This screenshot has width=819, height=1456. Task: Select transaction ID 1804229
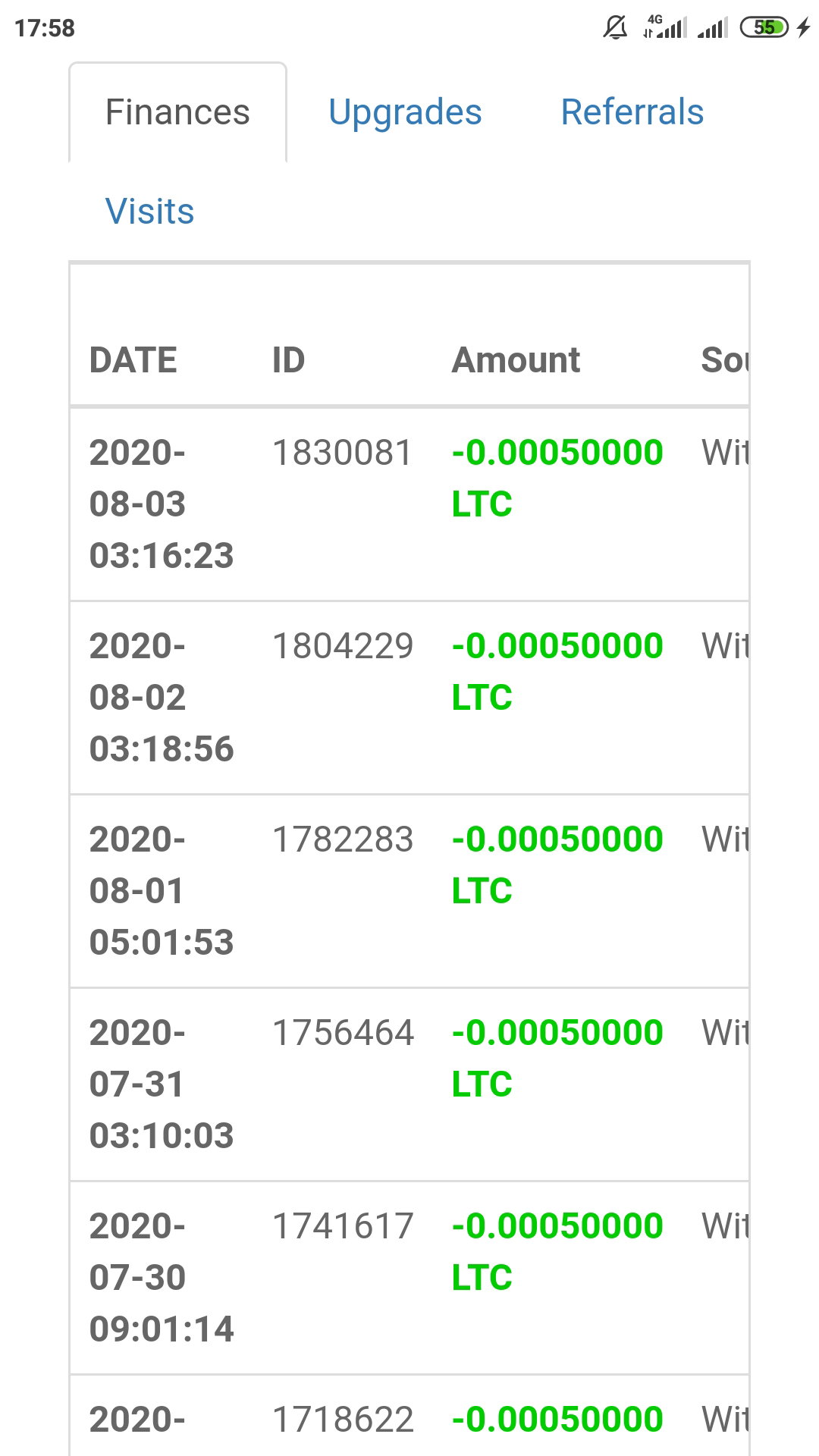pos(343,647)
